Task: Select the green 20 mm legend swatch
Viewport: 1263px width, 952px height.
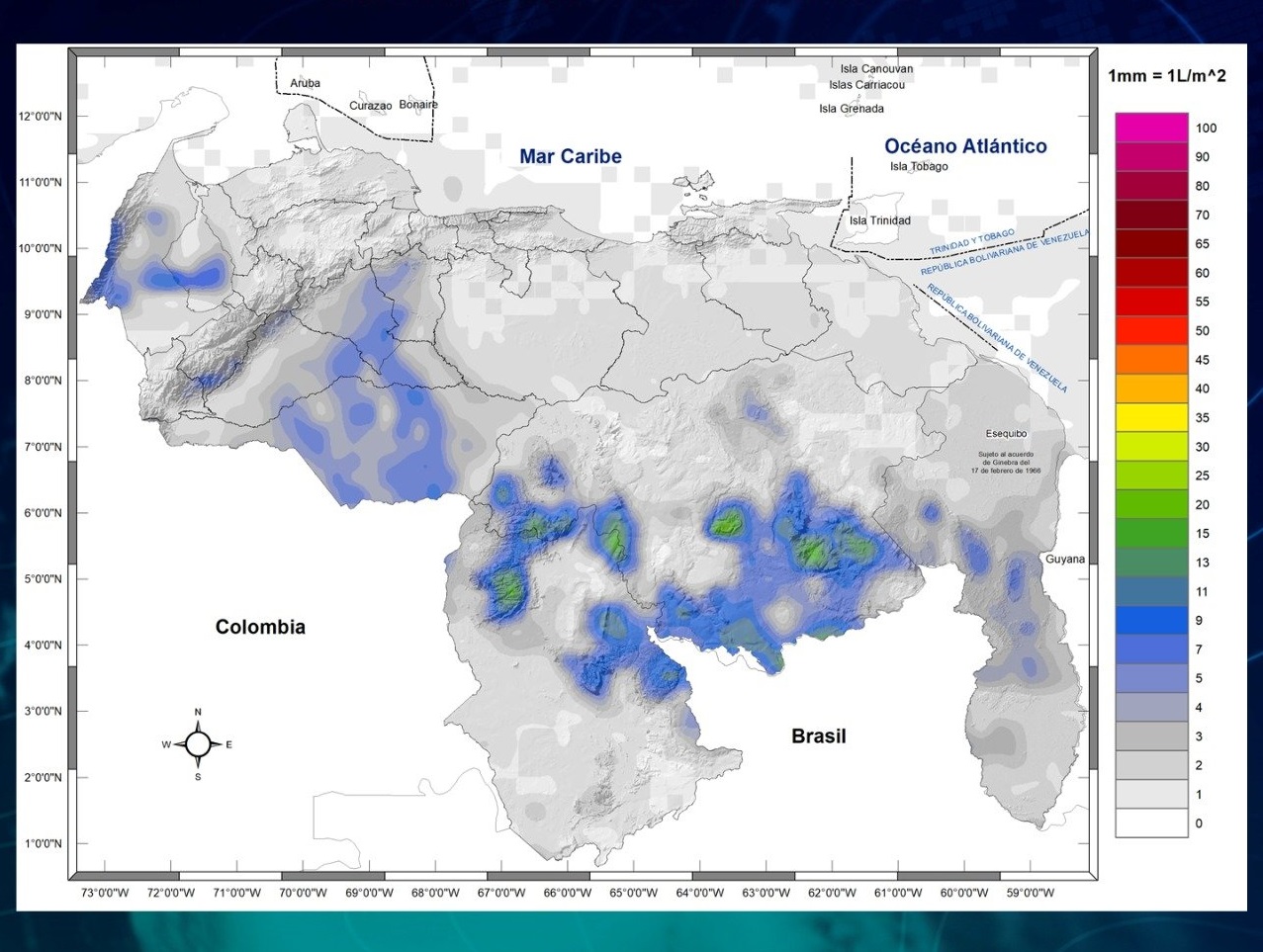Action: coord(1151,504)
